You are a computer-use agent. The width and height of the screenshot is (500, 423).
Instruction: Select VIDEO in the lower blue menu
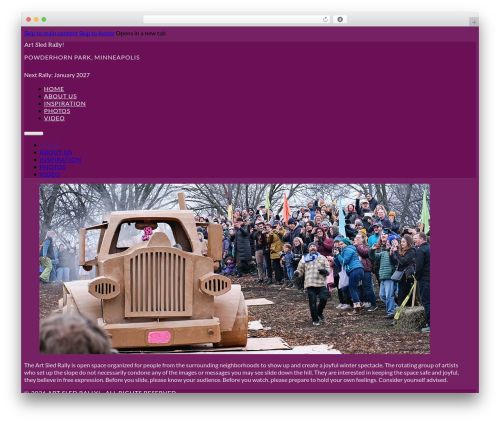[50, 174]
